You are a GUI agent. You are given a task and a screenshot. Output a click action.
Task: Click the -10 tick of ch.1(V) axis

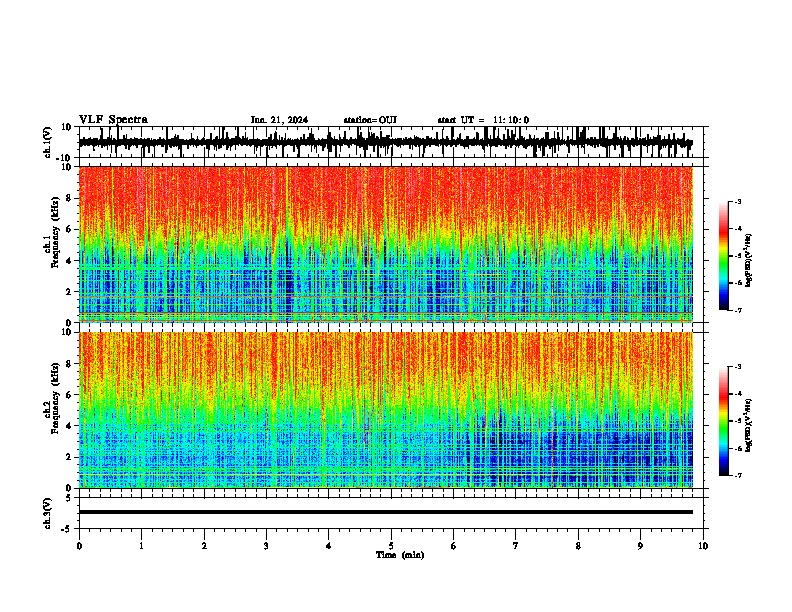point(65,158)
